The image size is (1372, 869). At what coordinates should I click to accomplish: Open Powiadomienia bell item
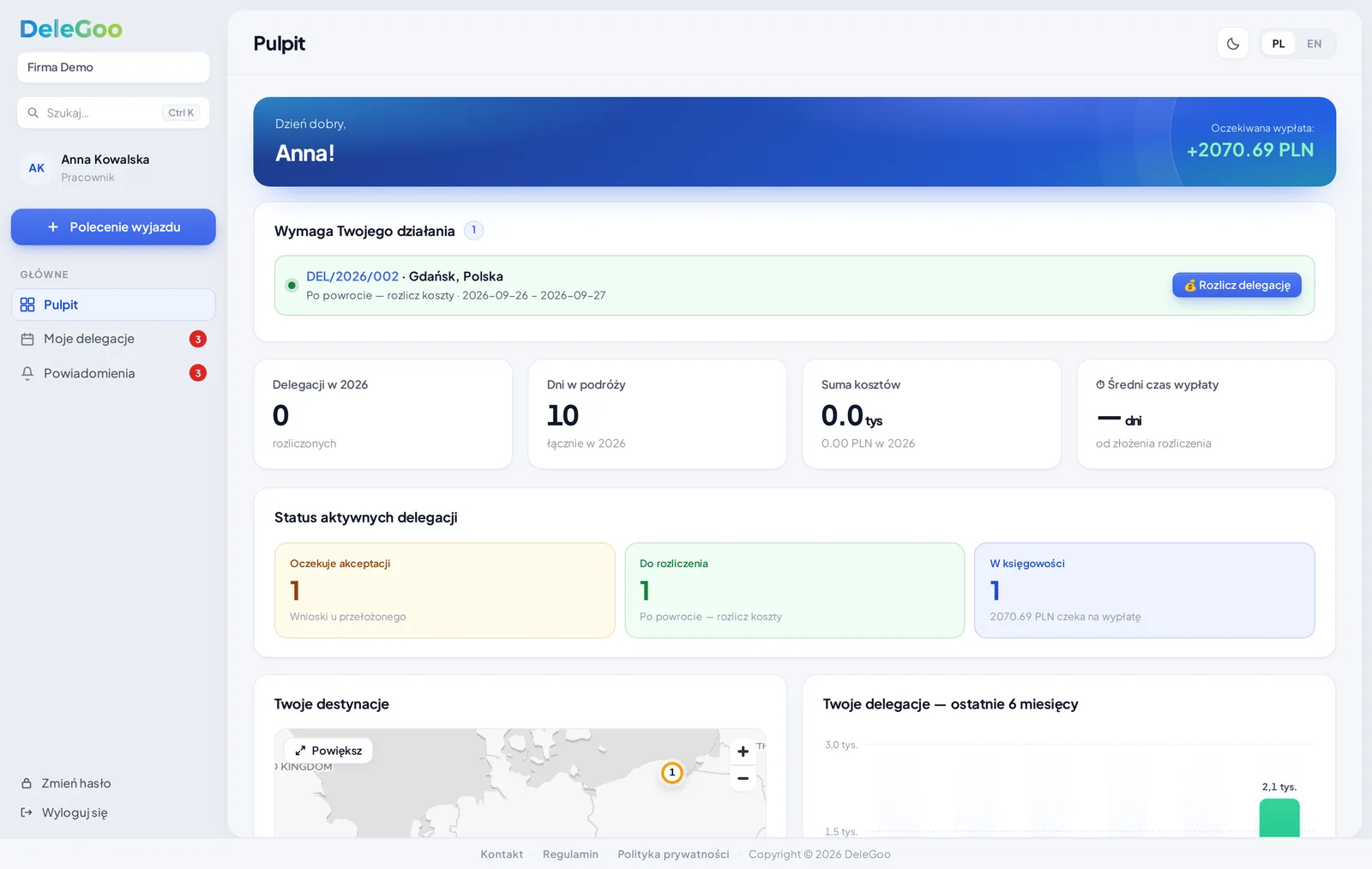tap(113, 373)
